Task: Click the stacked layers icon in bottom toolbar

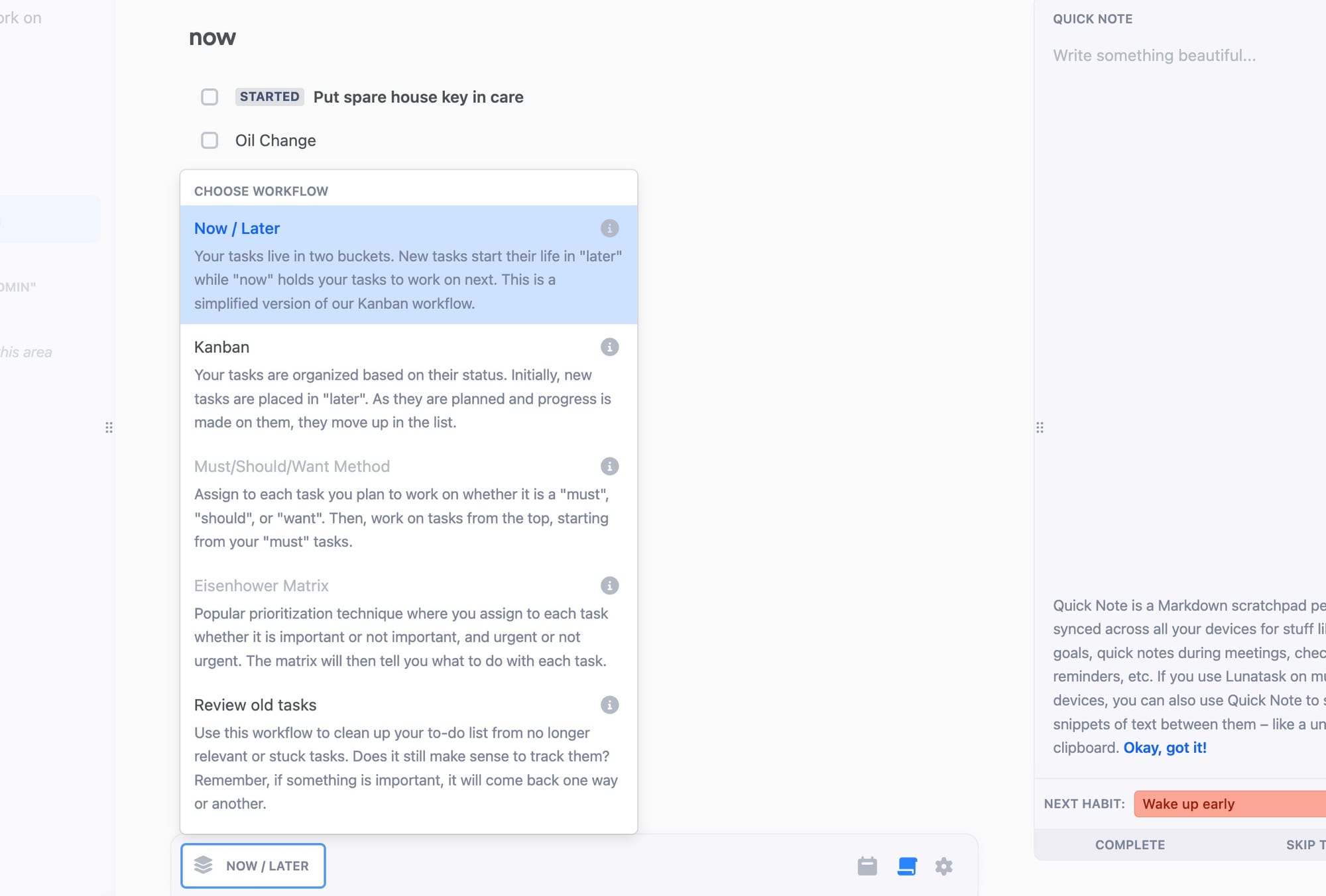Action: (x=204, y=864)
